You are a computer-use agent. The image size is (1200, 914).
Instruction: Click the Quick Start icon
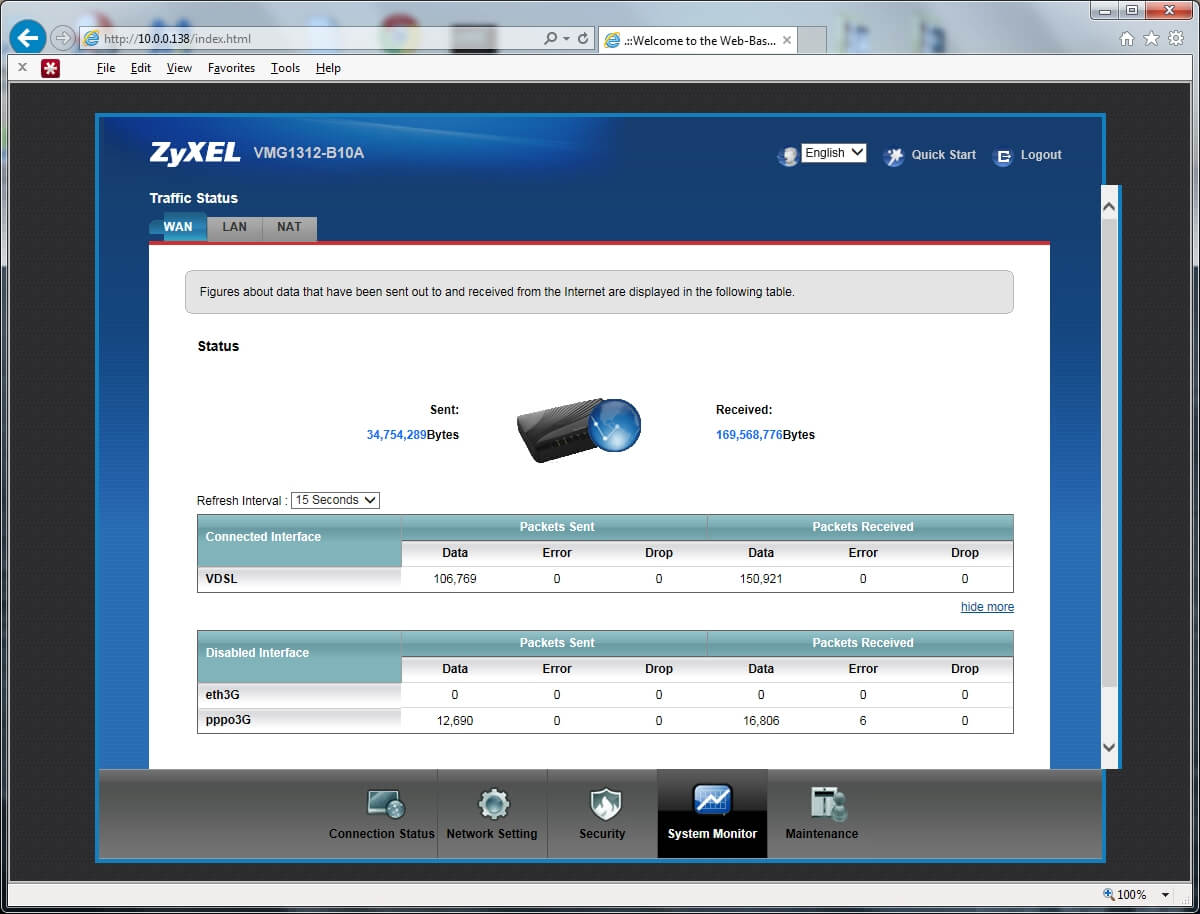893,156
